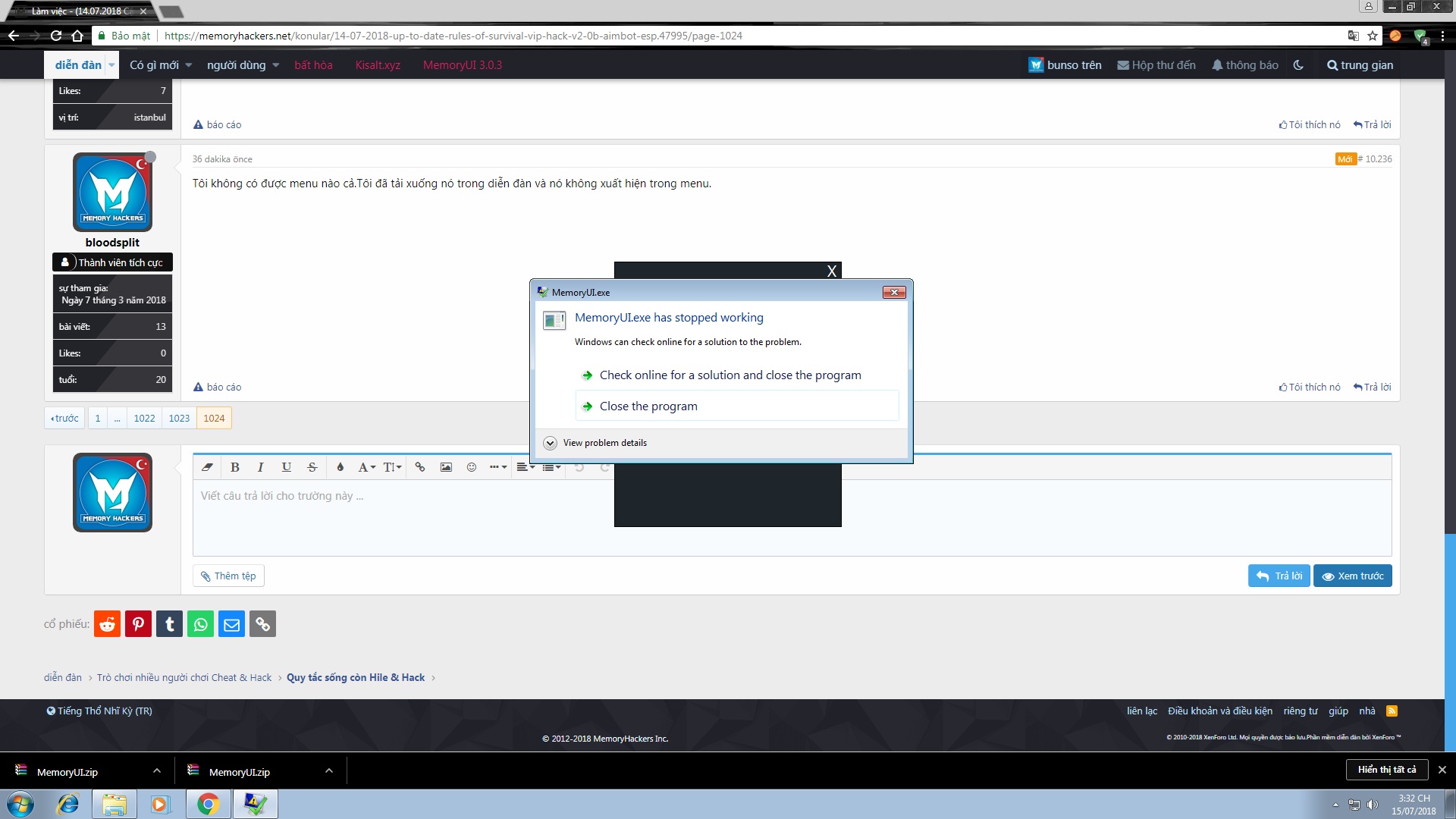Share thread via WhatsApp
Image resolution: width=1456 pixels, height=819 pixels.
(x=200, y=624)
